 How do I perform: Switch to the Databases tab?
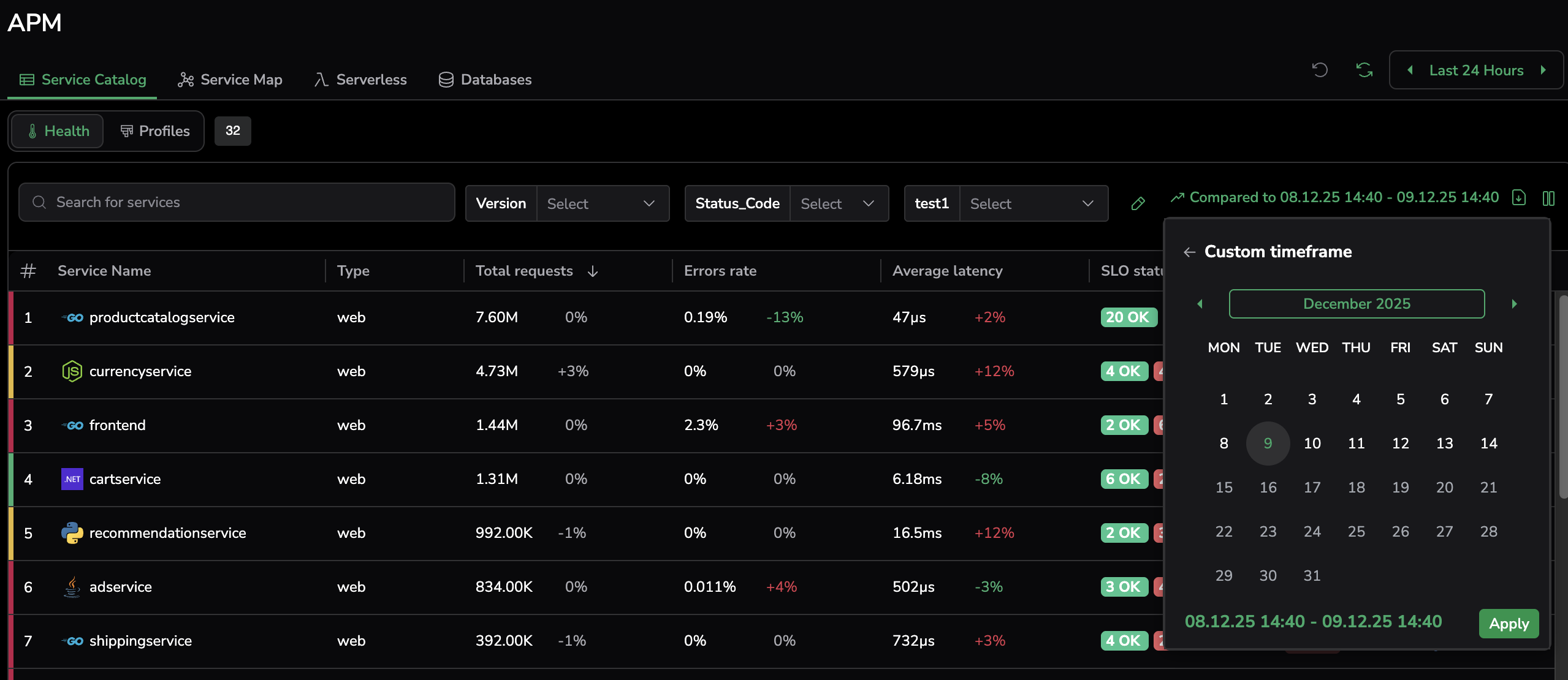click(x=485, y=80)
